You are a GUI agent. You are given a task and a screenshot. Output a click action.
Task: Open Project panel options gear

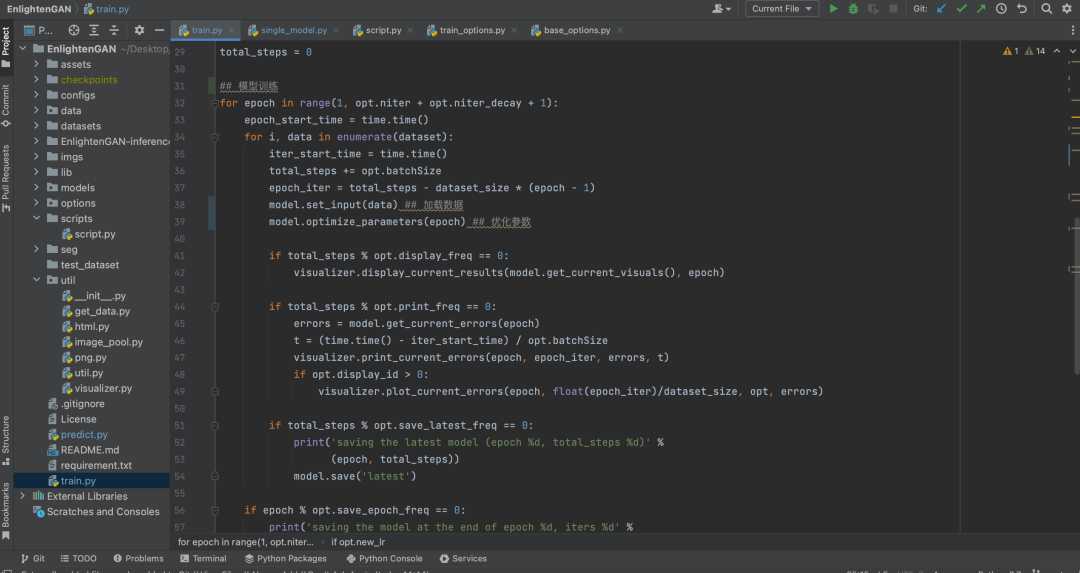click(139, 30)
